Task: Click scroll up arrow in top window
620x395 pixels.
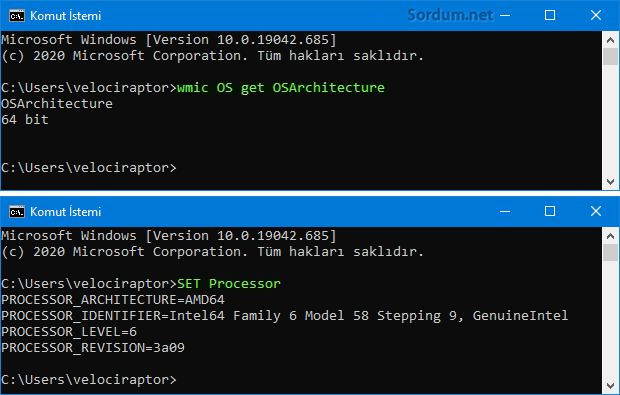Action: click(610, 40)
